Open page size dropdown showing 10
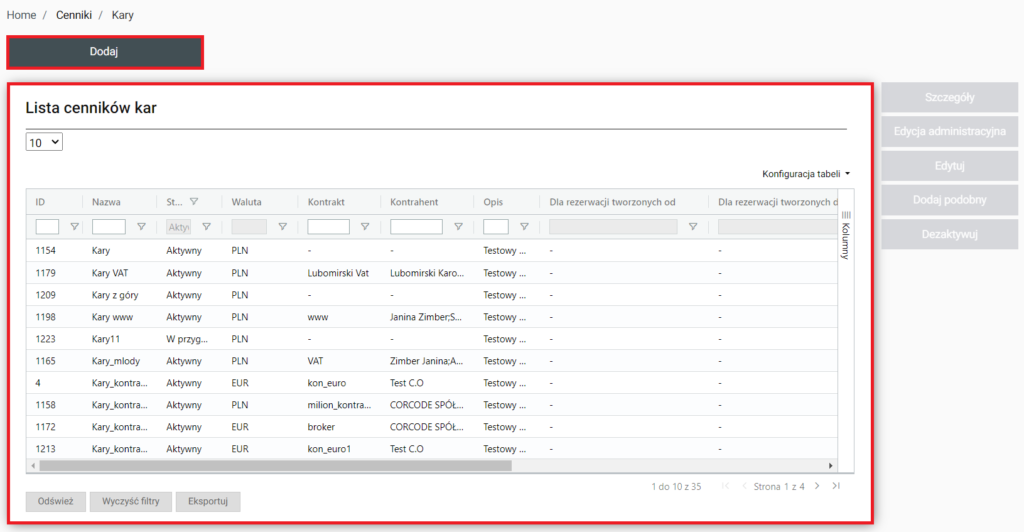The width and height of the screenshot is (1024, 532). [x=44, y=143]
